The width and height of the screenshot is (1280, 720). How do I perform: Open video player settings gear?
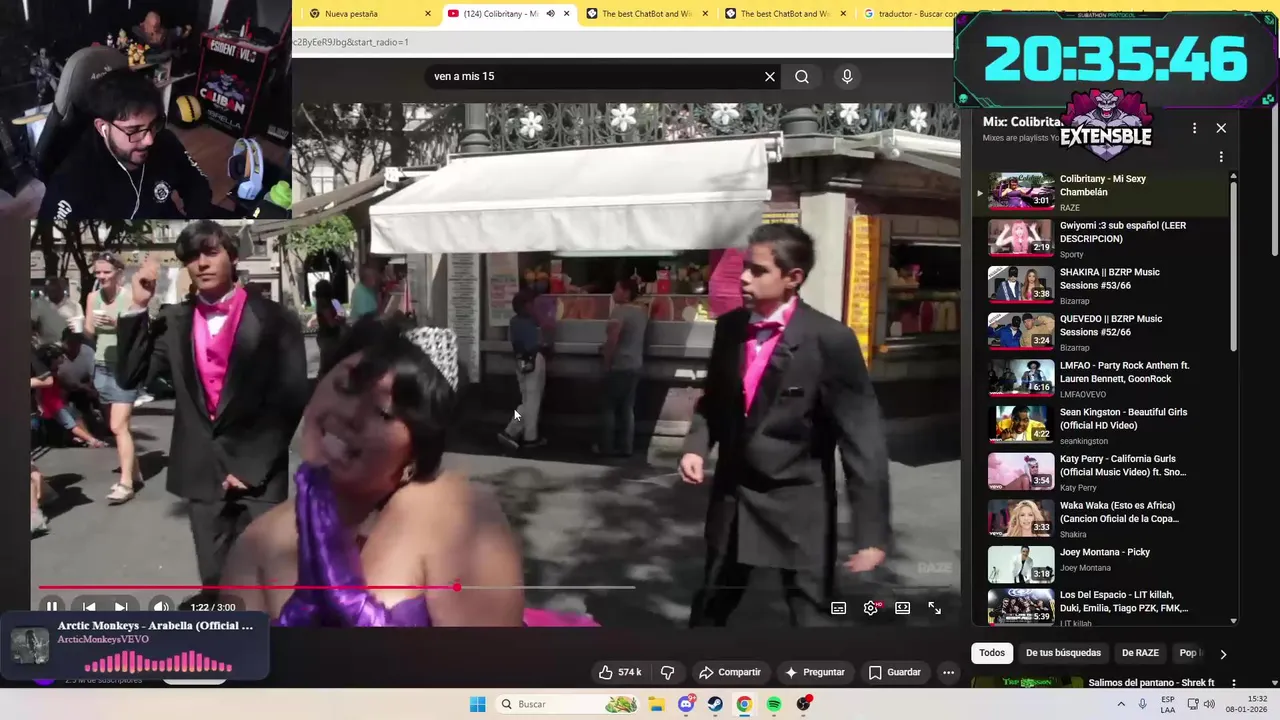(871, 608)
